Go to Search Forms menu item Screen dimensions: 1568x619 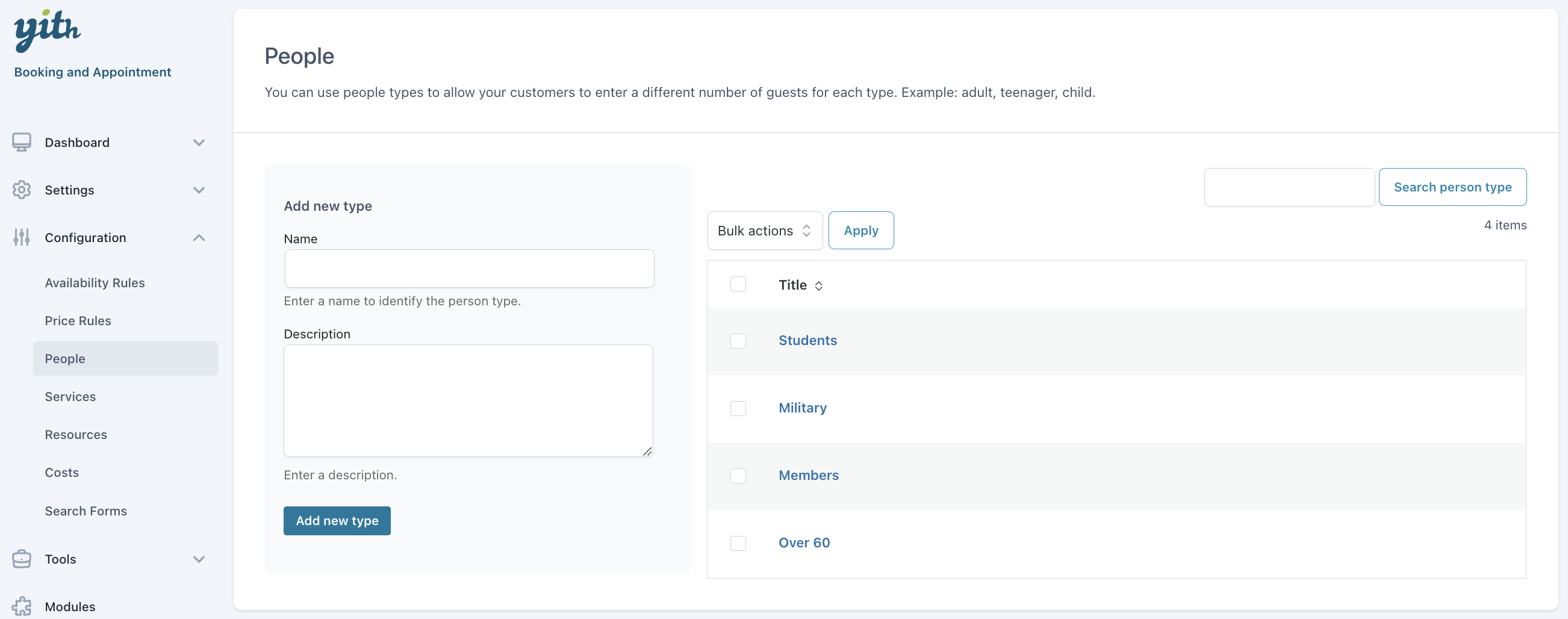click(86, 511)
